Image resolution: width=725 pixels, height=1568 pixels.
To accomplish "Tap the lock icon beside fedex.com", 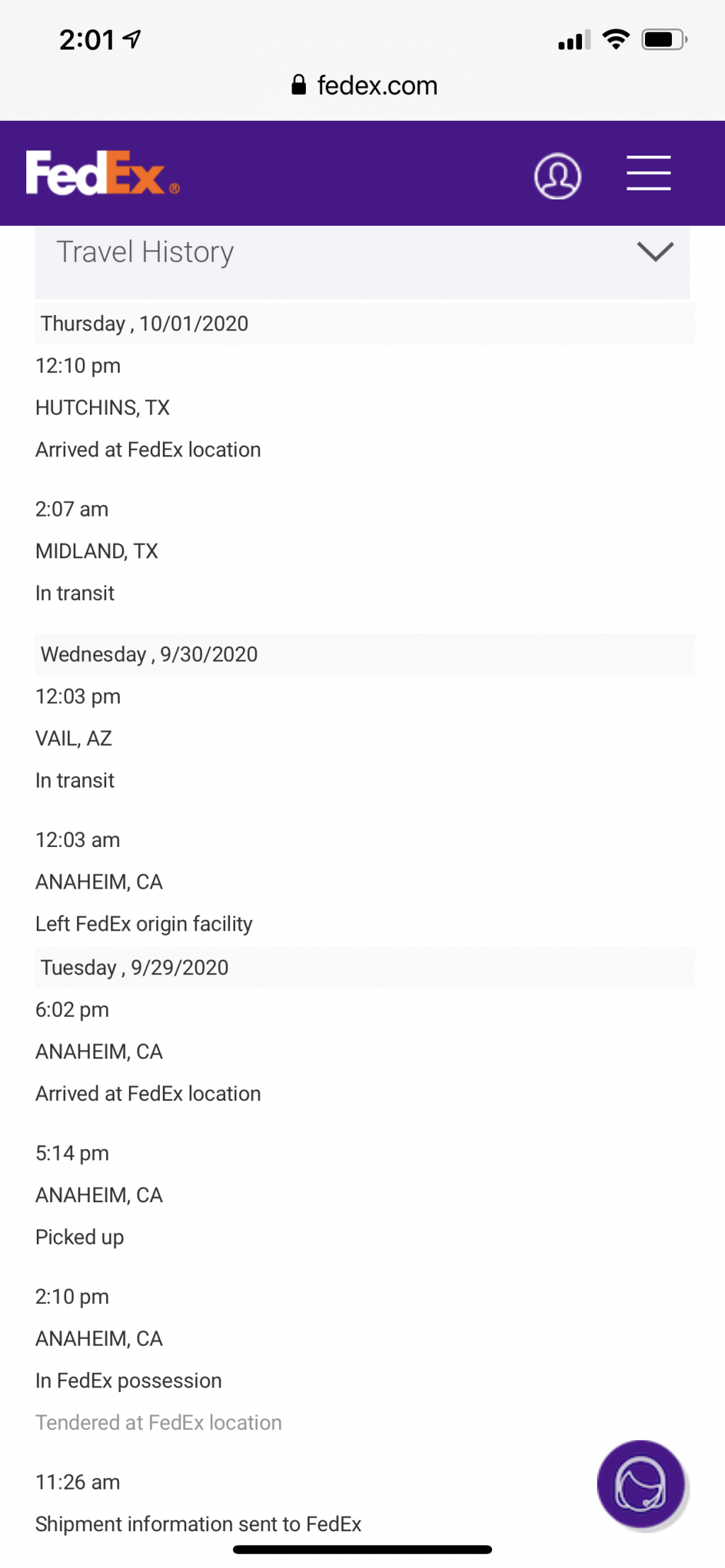I will point(299,86).
